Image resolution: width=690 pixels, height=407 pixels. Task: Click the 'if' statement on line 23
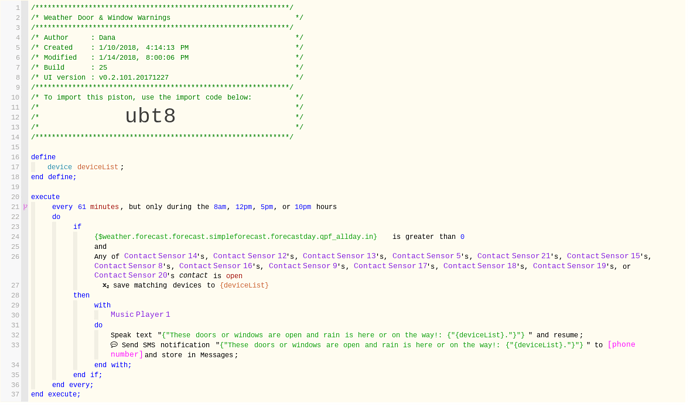77,227
